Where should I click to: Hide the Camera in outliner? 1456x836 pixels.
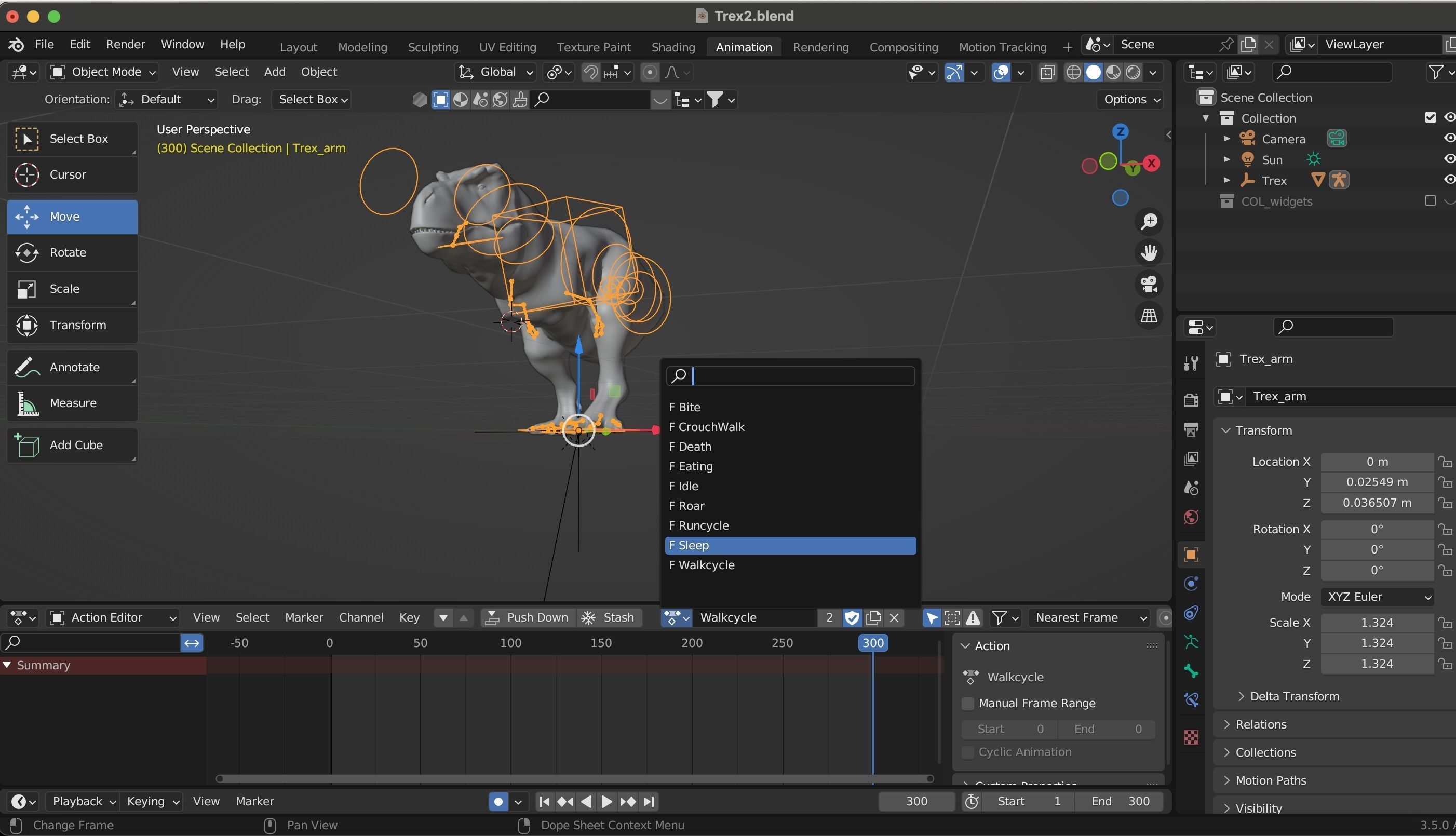[1449, 138]
